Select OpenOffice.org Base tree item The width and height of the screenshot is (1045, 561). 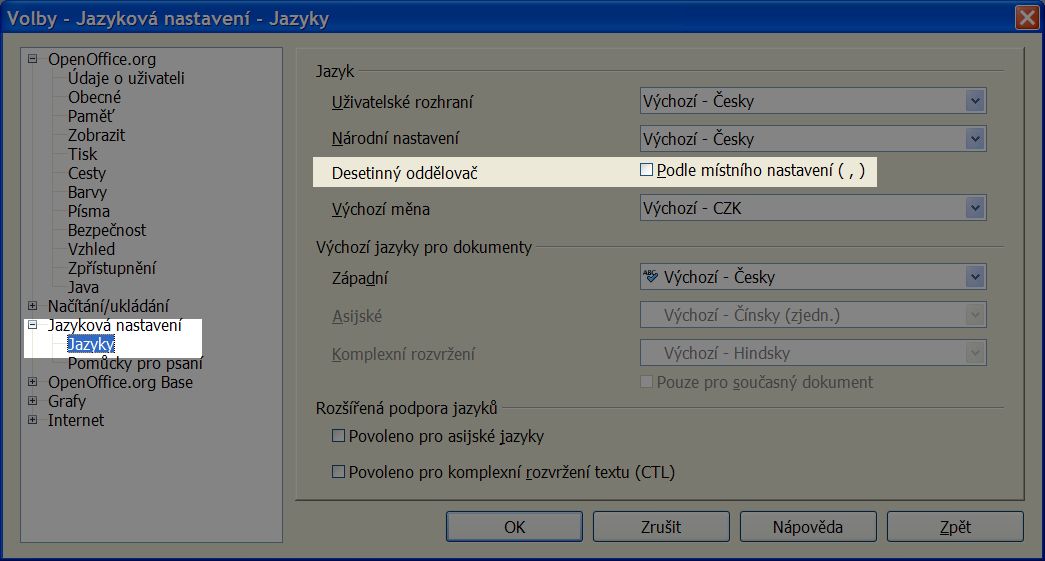point(120,382)
